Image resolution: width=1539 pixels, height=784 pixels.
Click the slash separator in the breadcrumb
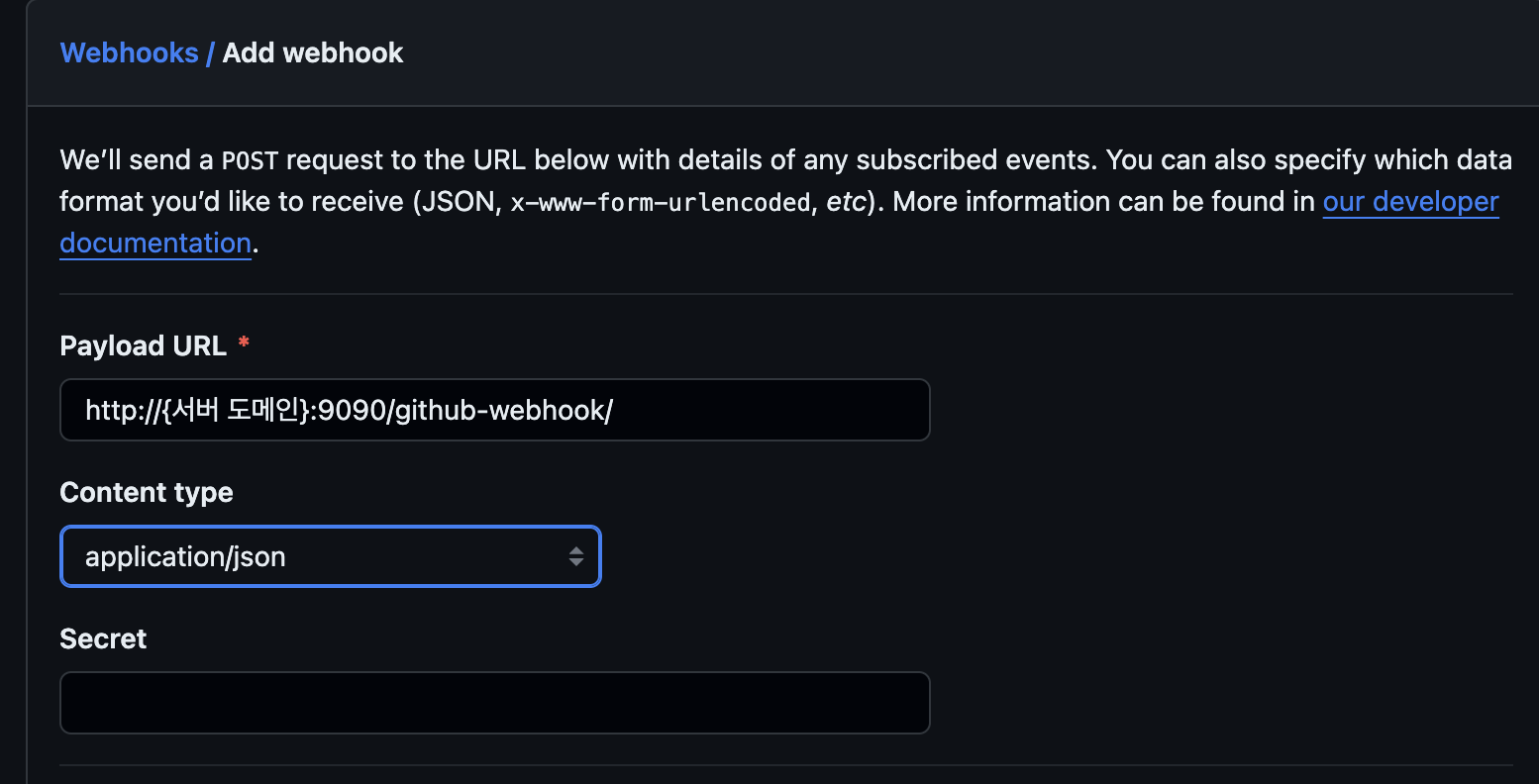click(210, 53)
